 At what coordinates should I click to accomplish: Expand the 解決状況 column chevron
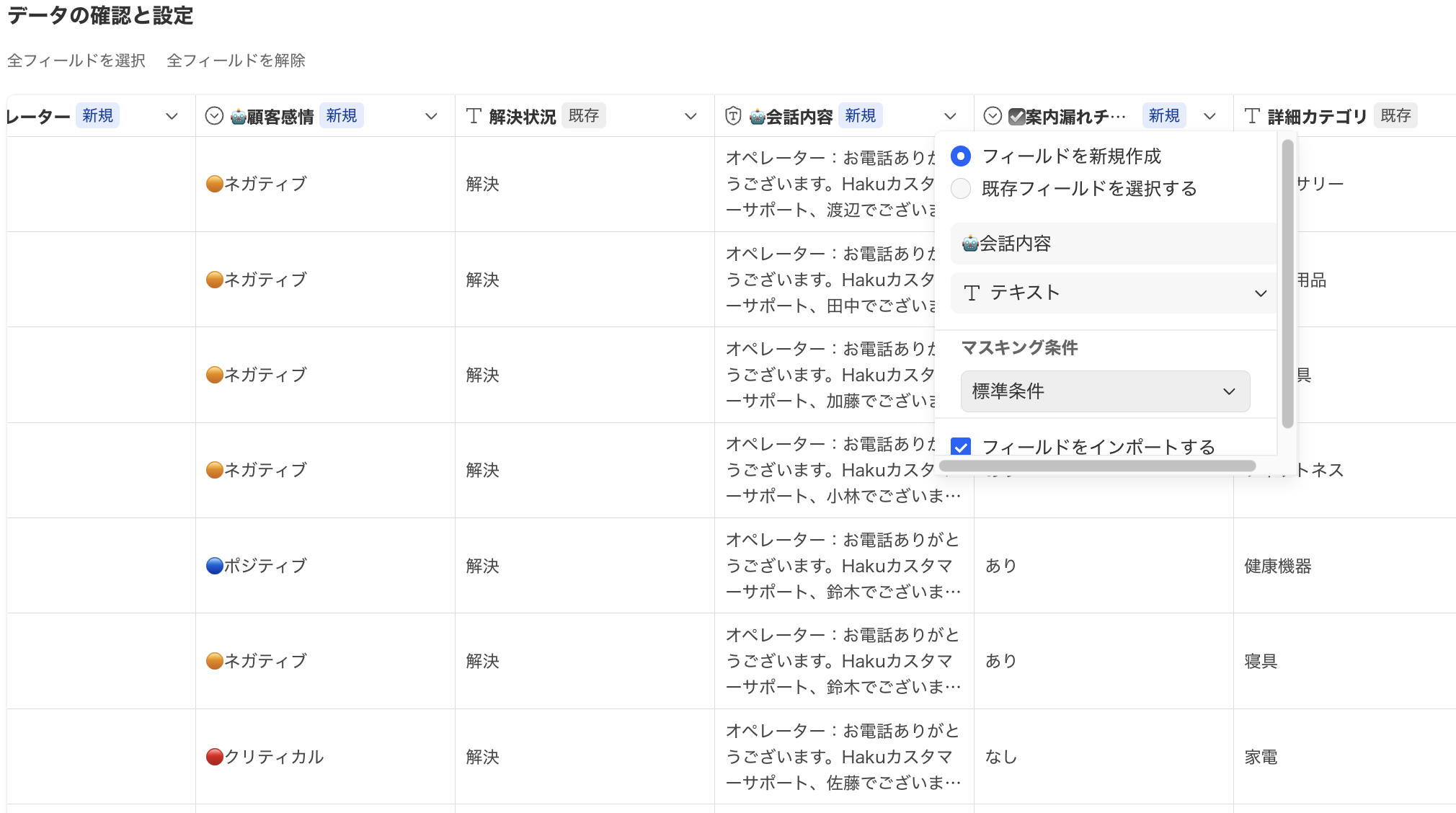(691, 116)
